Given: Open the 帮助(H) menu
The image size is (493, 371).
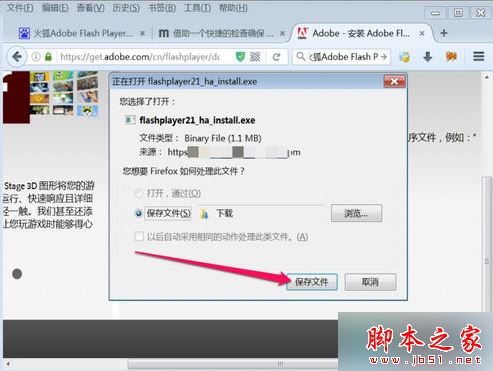Looking at the screenshot, I should (233, 8).
